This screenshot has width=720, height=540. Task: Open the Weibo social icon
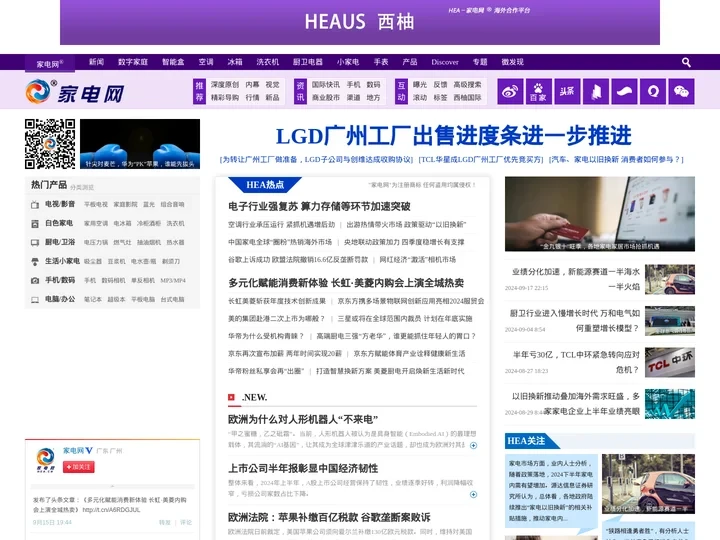pyautogui.click(x=510, y=91)
